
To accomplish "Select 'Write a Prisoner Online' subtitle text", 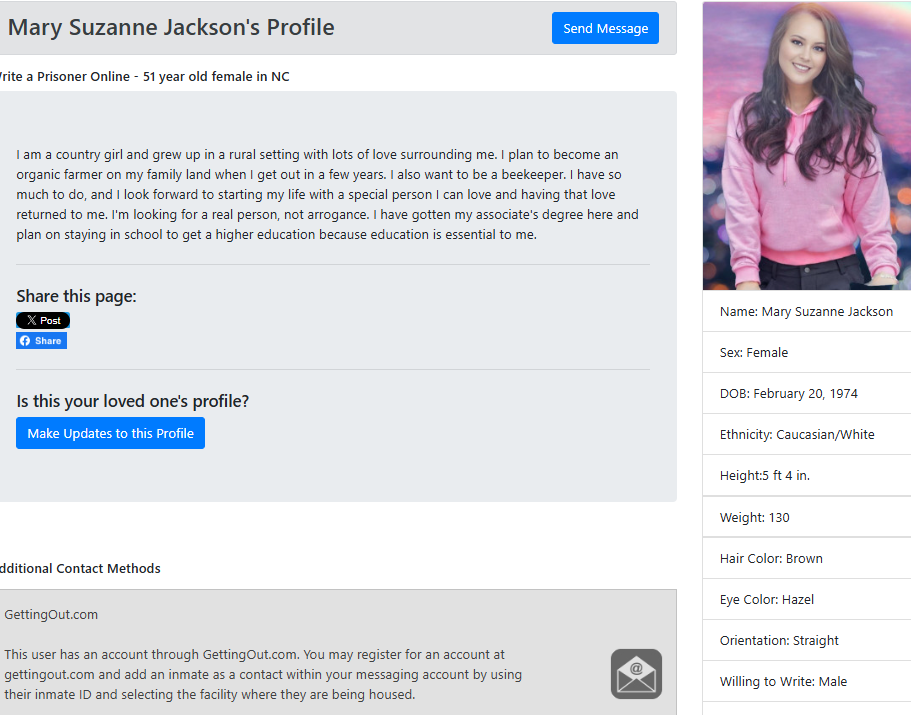I will (x=64, y=77).
